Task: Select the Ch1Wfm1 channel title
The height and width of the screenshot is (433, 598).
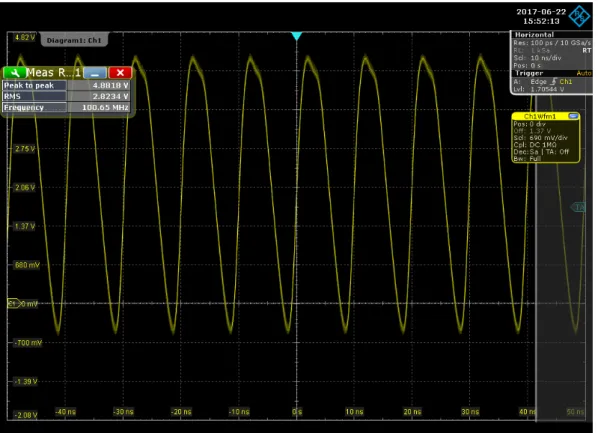Action: [x=540, y=116]
